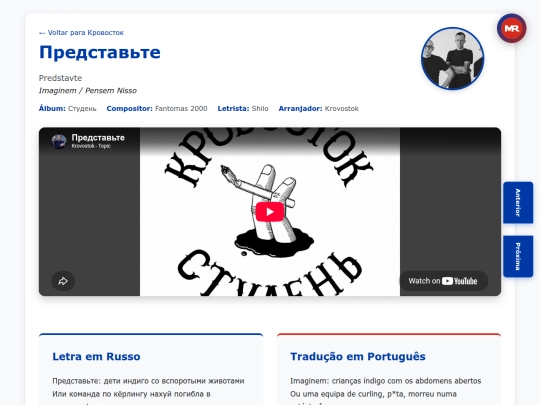
Task: Click the translated line 'Imaginem: crianças índigo com os abdomens abertos'
Action: (386, 381)
